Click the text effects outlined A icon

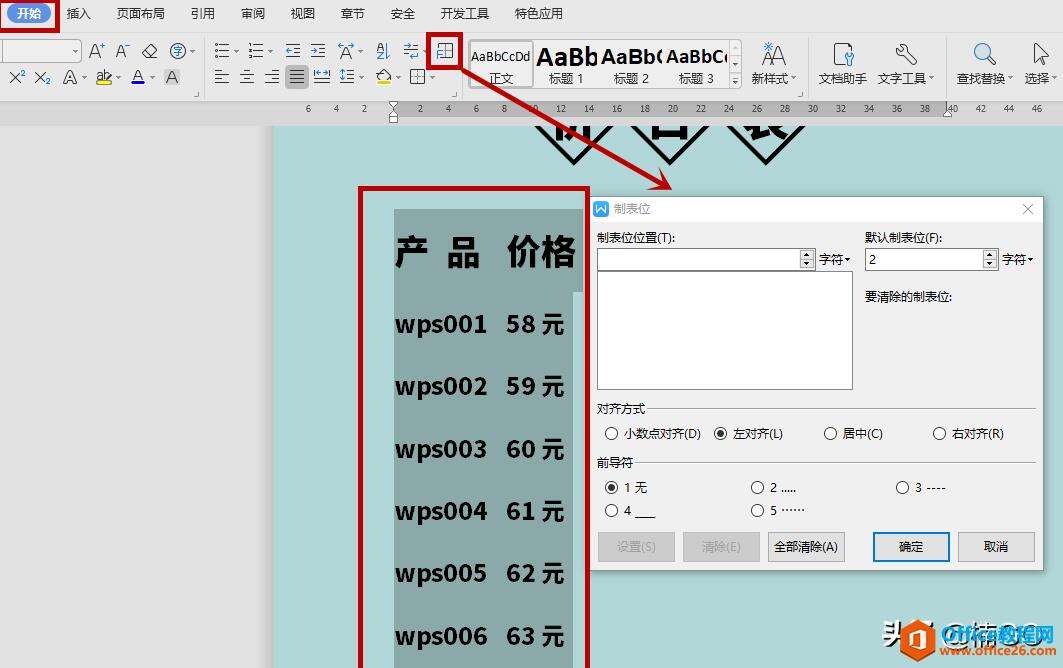tap(70, 77)
